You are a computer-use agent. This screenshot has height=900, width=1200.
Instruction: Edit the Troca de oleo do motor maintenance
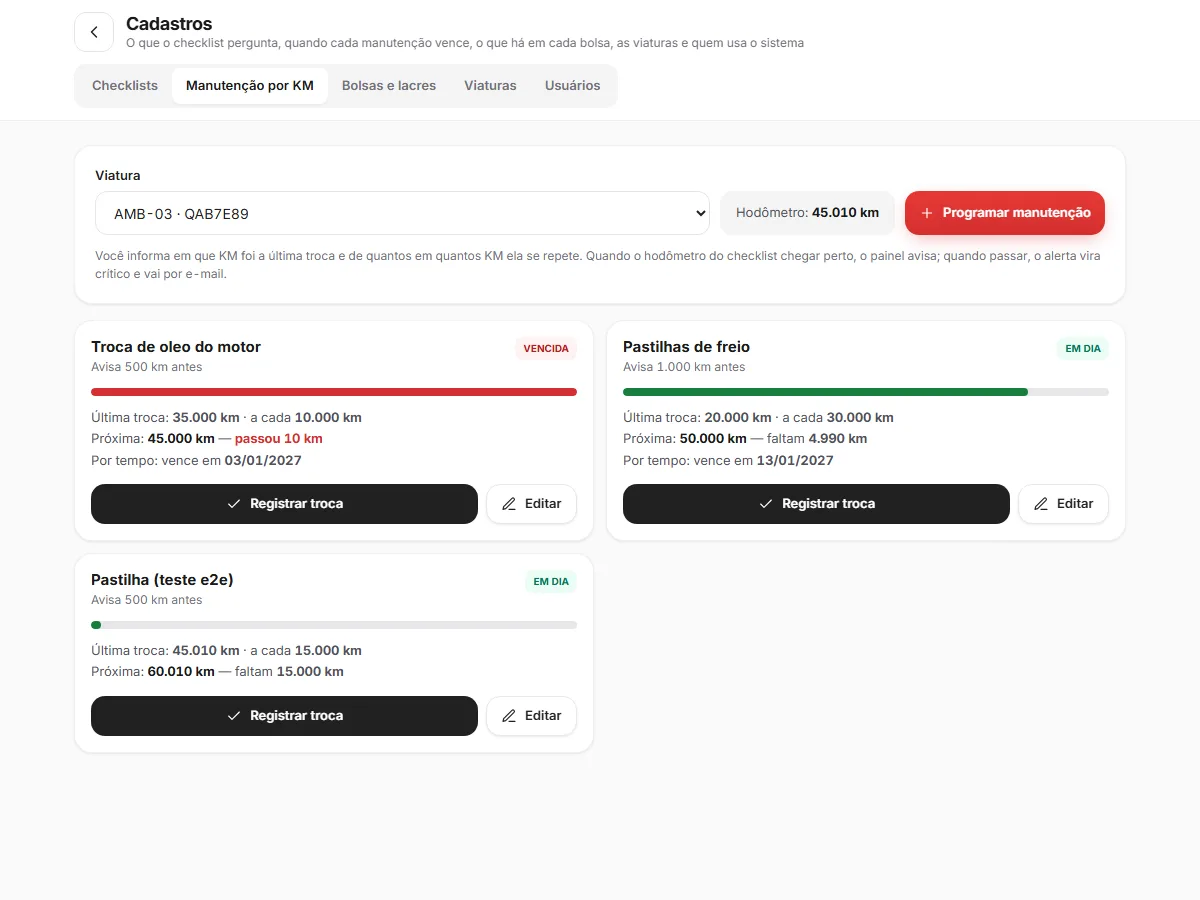[531, 504]
